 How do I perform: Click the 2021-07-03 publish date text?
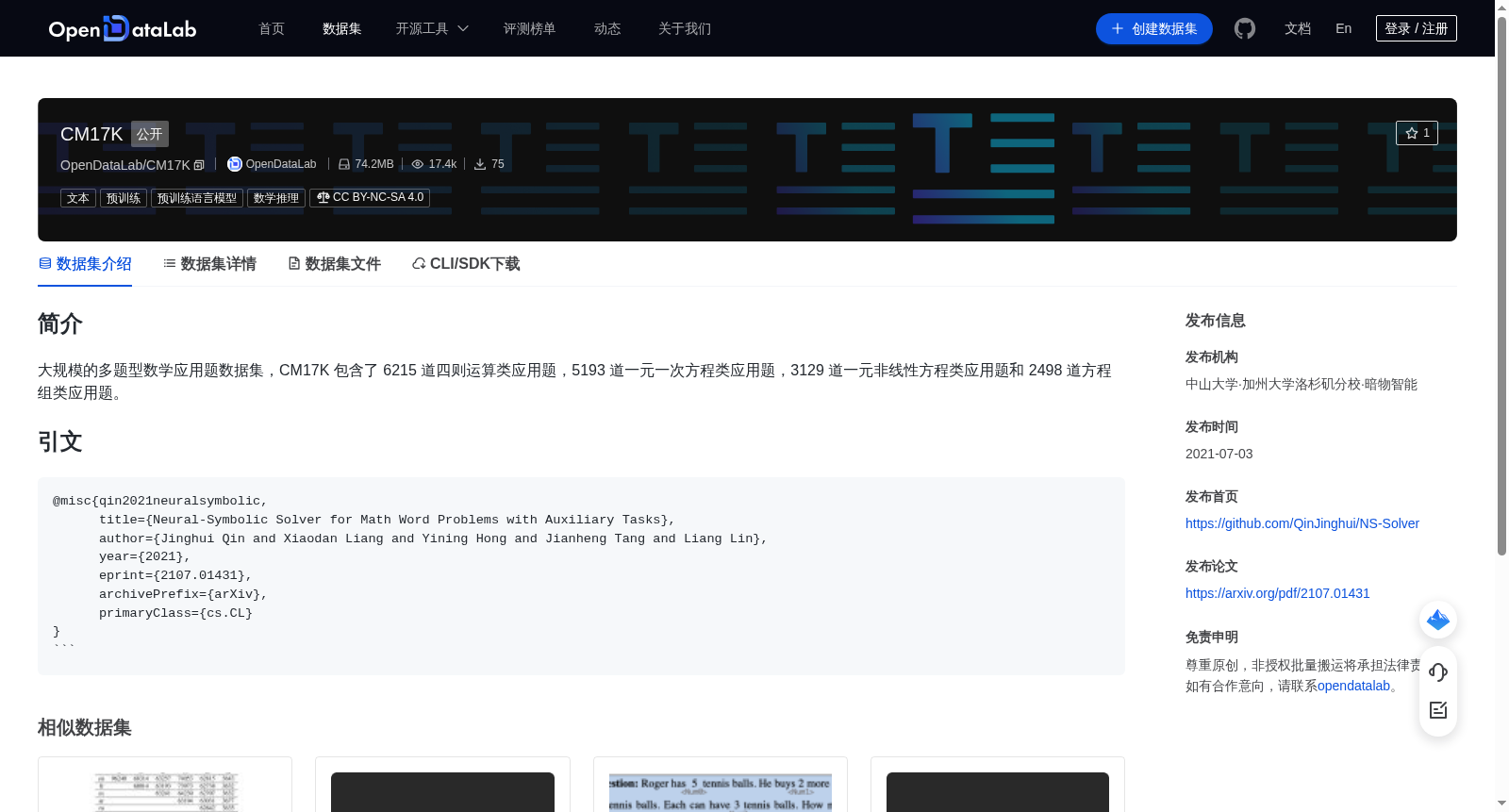1219,454
